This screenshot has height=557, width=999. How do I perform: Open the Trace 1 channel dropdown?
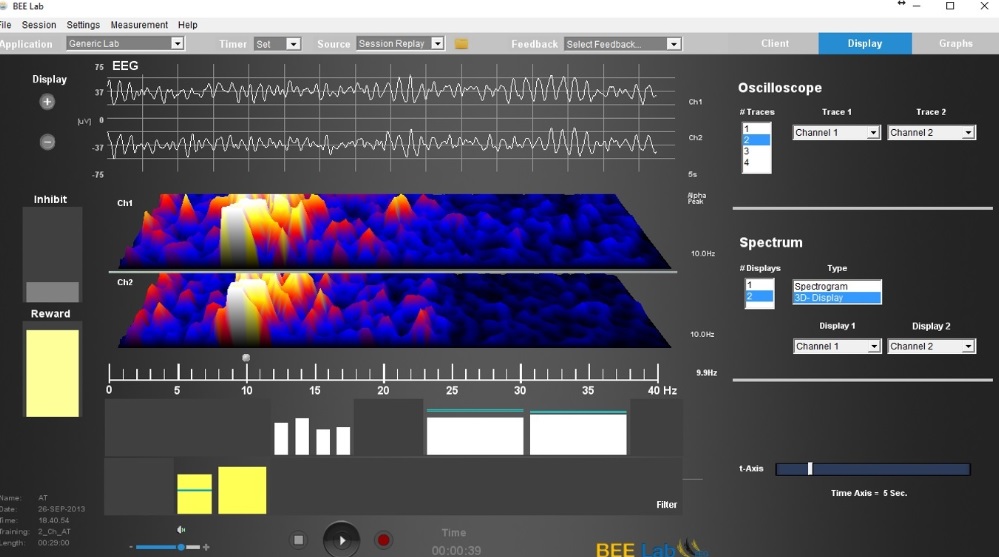[836, 133]
